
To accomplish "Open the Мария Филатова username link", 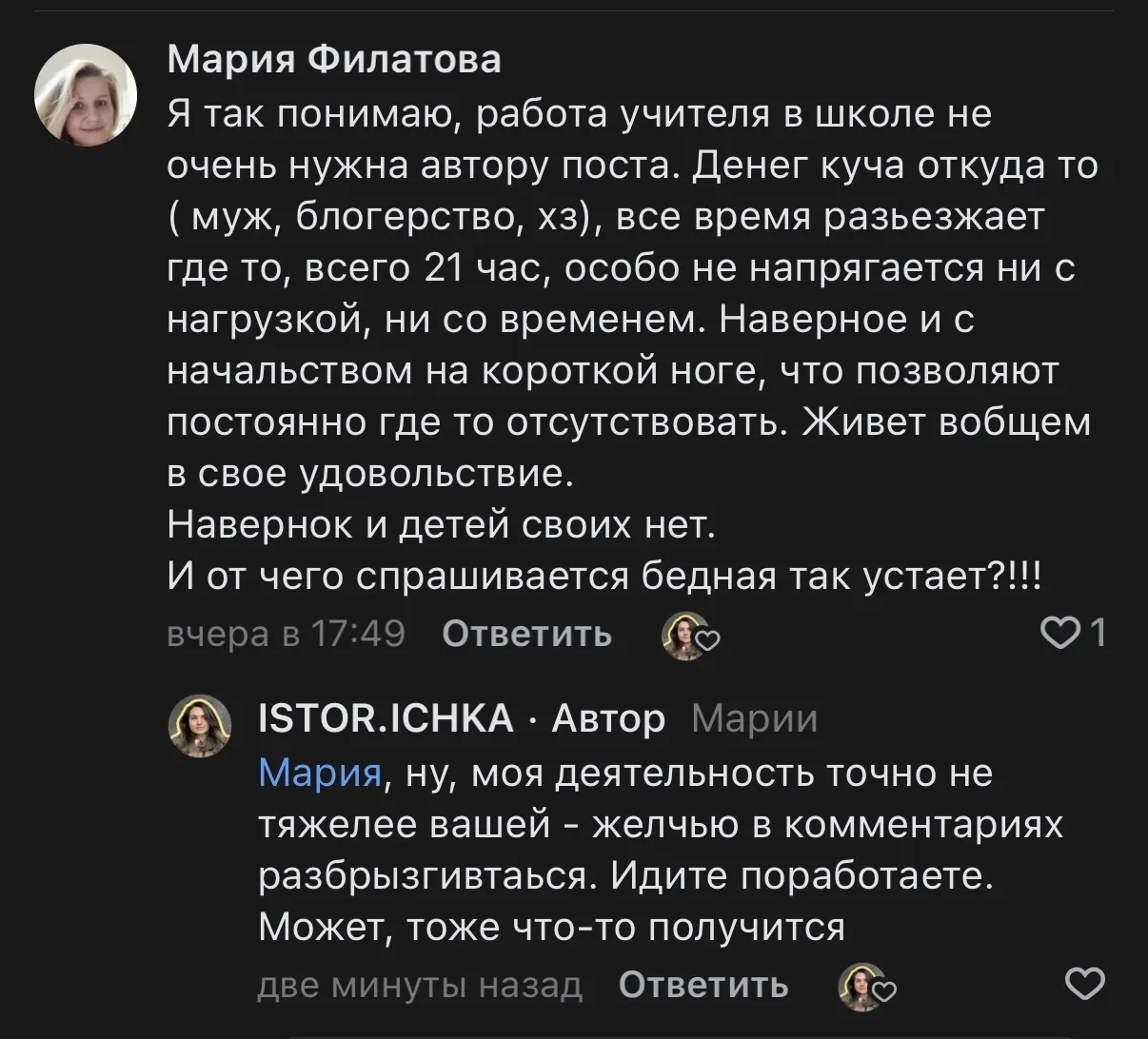I will [334, 60].
